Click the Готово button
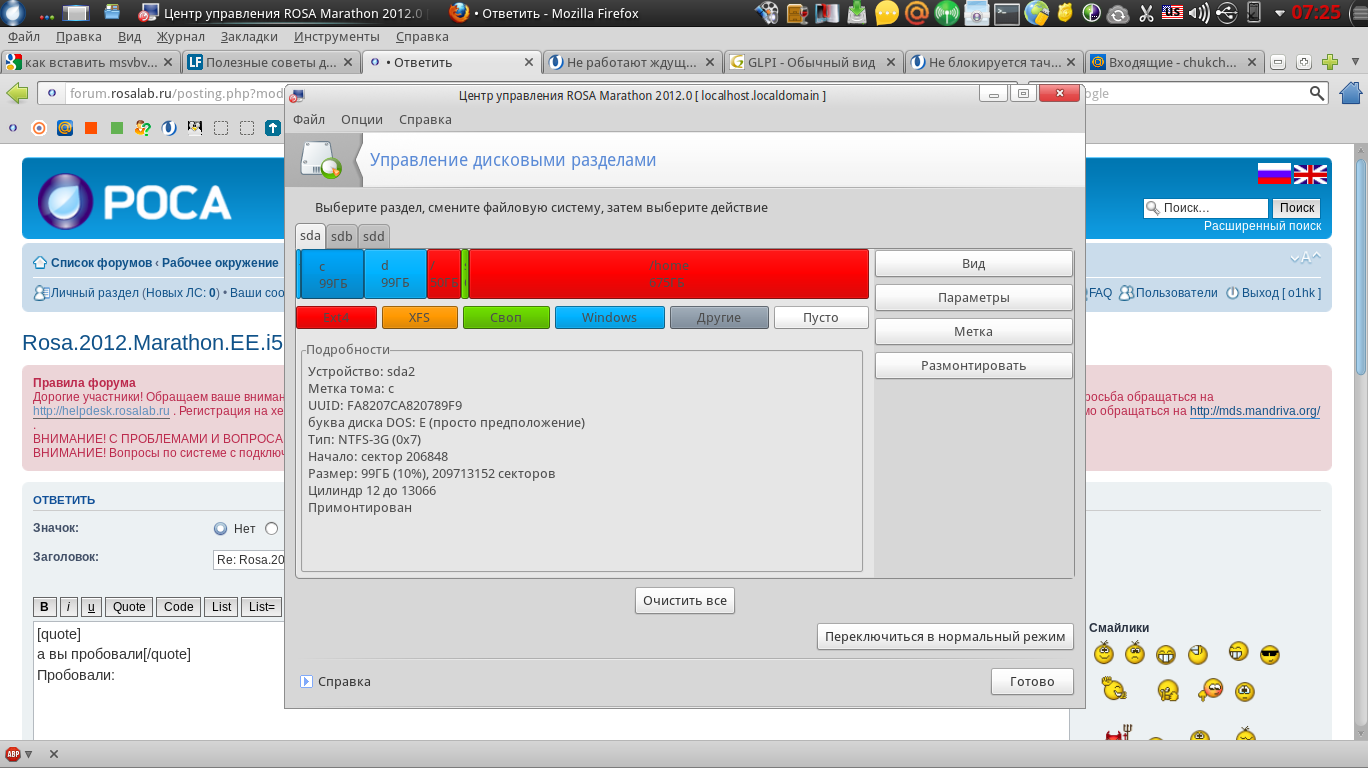 pyautogui.click(x=1033, y=682)
